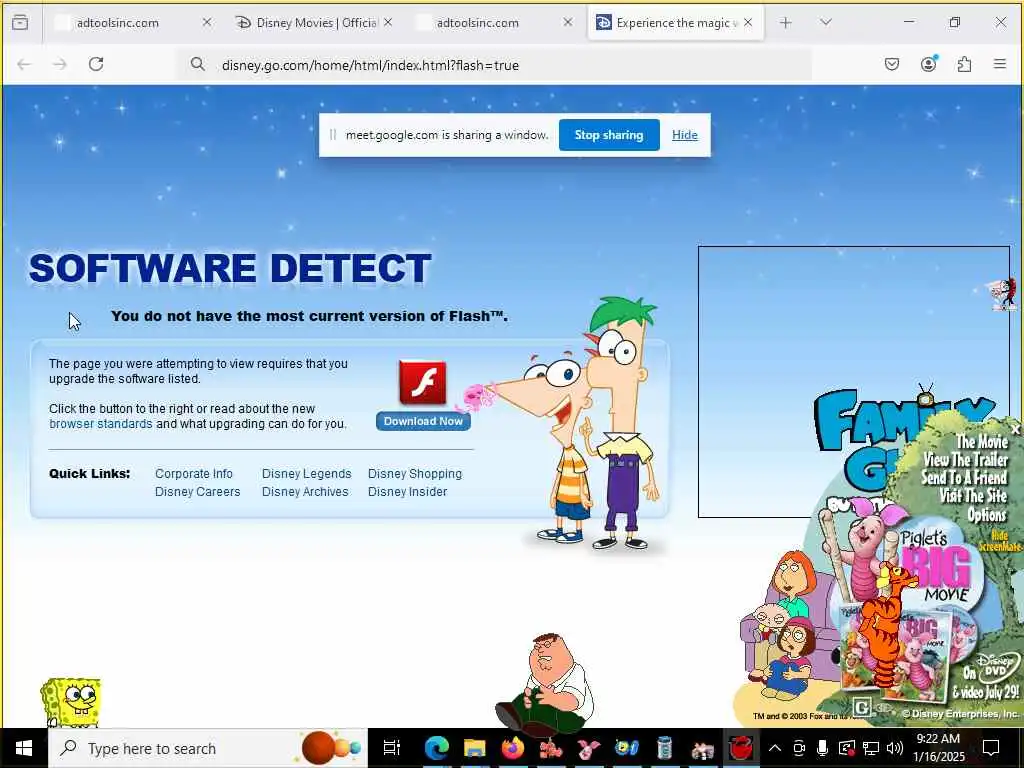Open the notification center icon
Screen dimensions: 1024x768
pos(991,748)
